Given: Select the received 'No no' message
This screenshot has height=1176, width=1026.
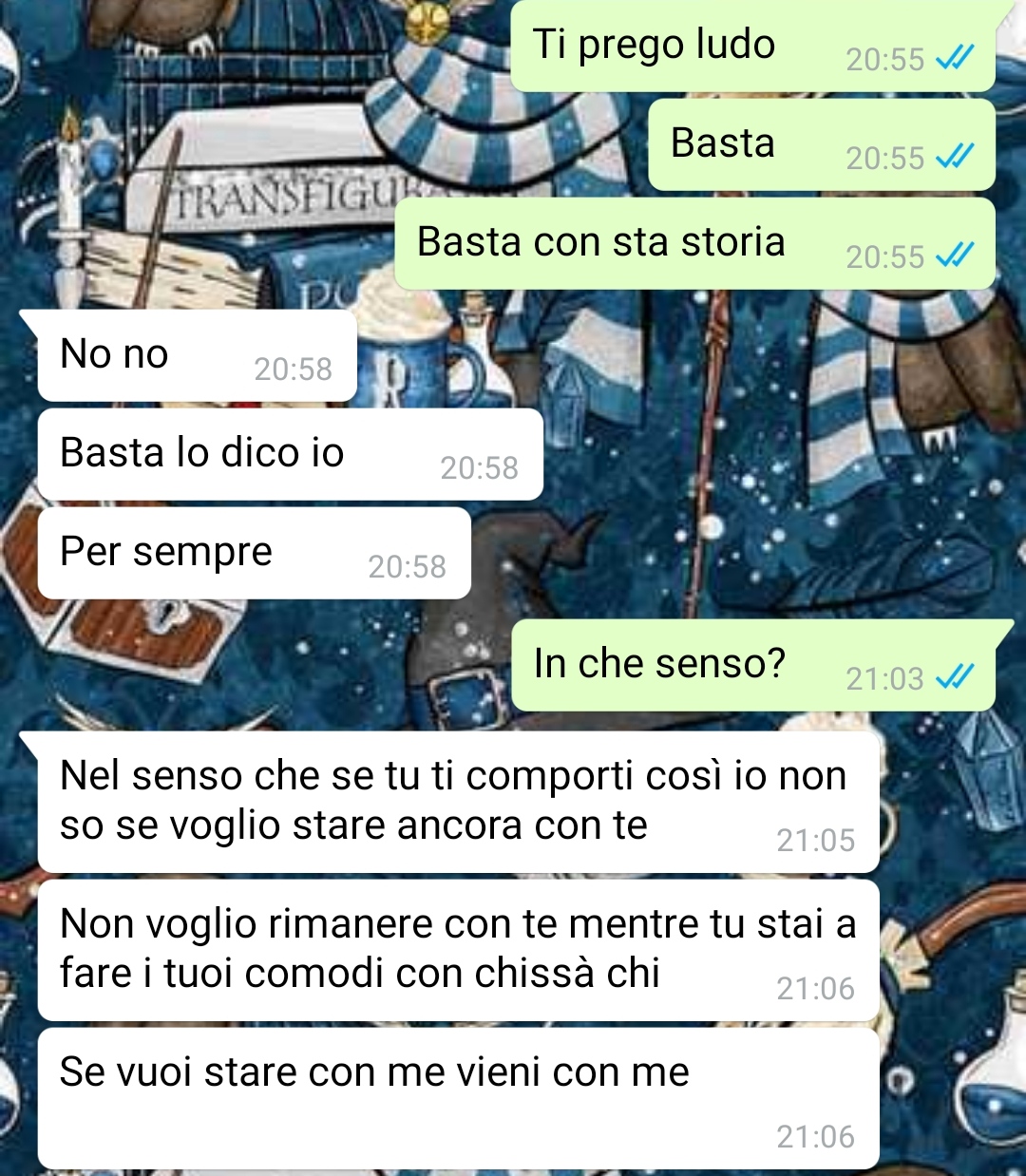Looking at the screenshot, I should pos(197,355).
